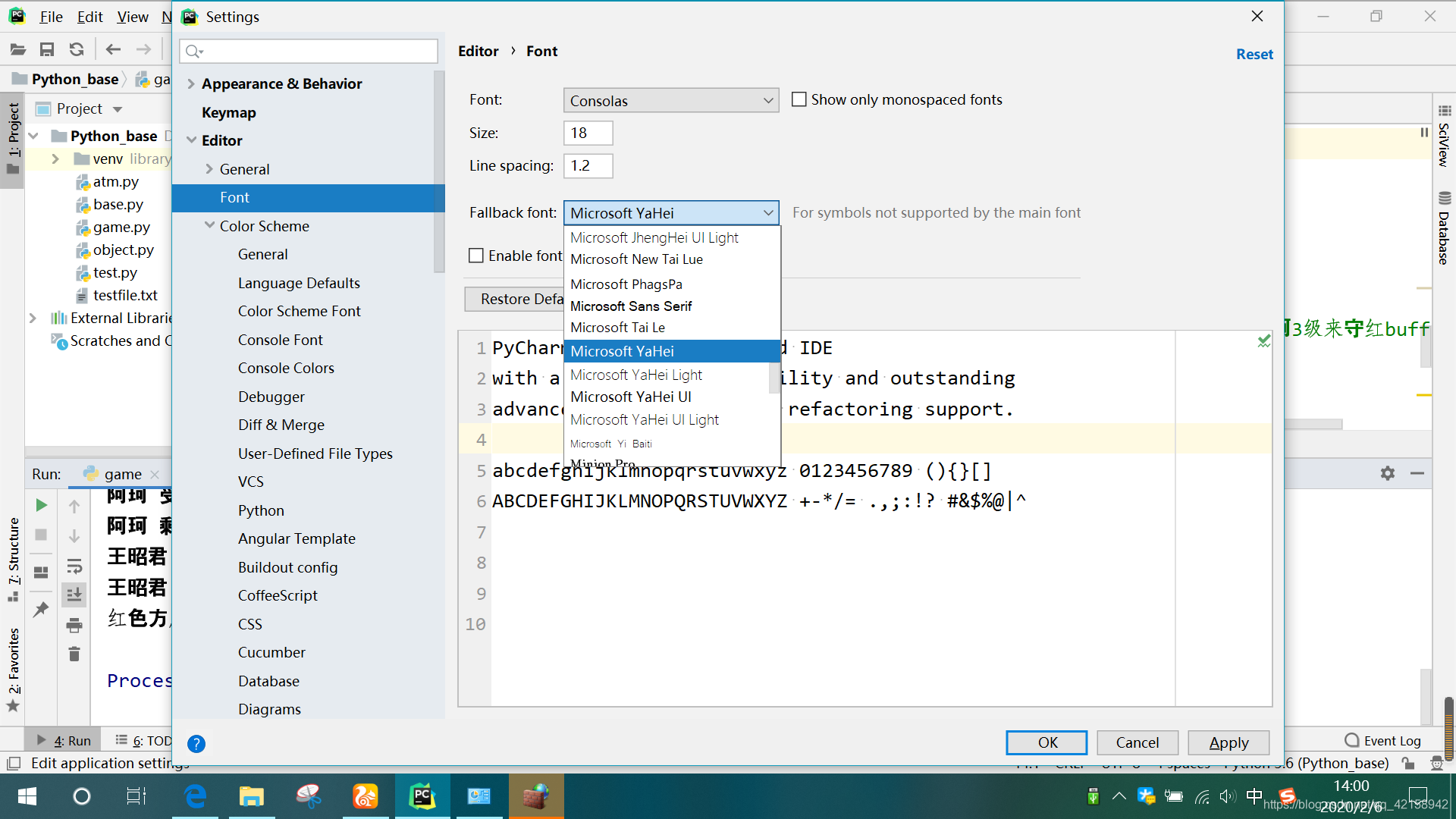Click the Stop square icon in Run panel

pyautogui.click(x=42, y=535)
